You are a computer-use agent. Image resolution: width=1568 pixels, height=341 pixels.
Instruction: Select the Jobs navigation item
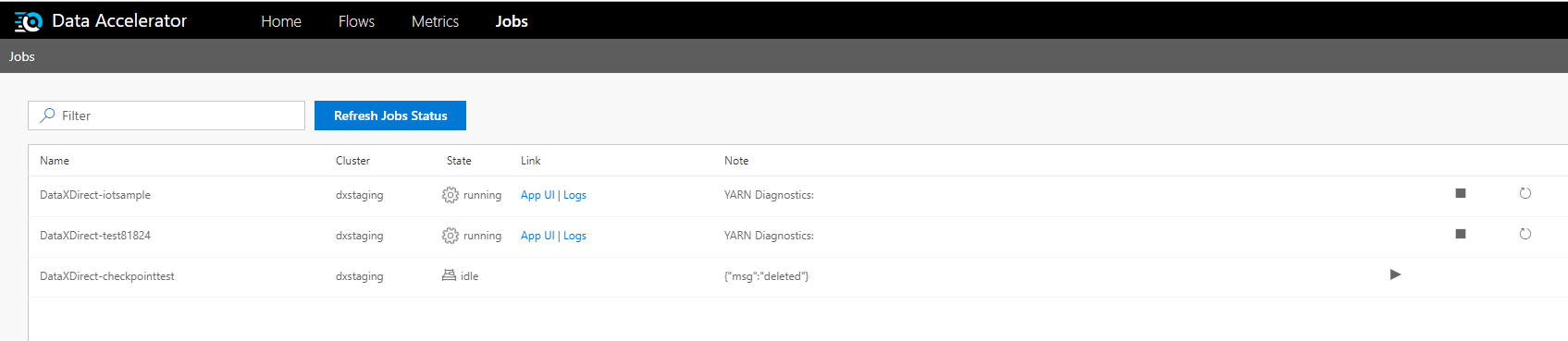(x=512, y=21)
